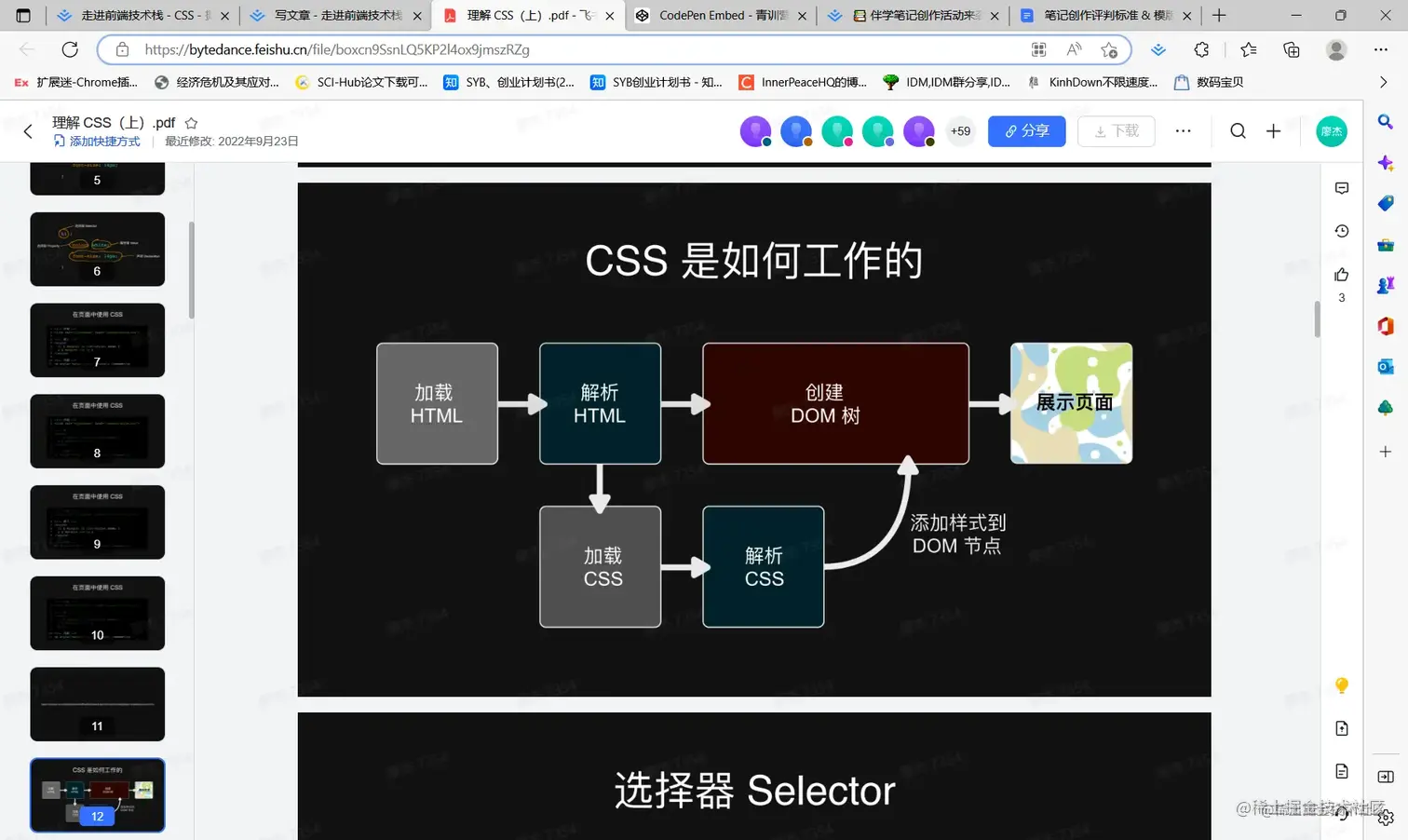Open the document version history icon
The image size is (1408, 840).
coord(1341,230)
